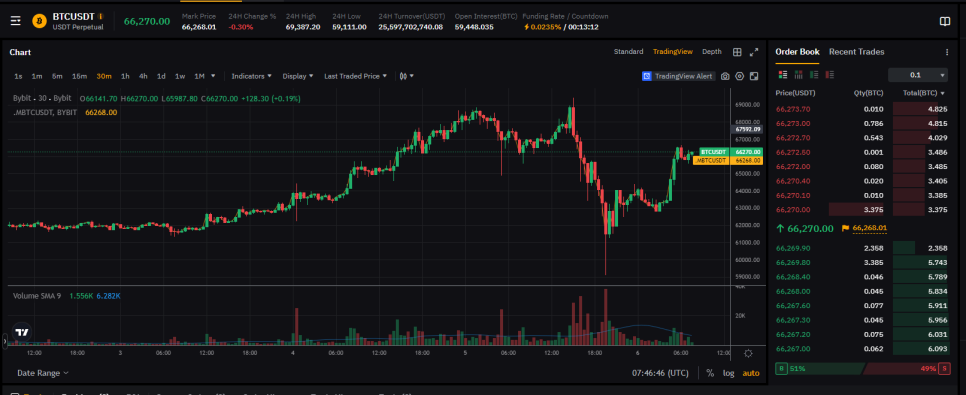
Task: Switch to Recent Trades tab
Action: coord(856,52)
